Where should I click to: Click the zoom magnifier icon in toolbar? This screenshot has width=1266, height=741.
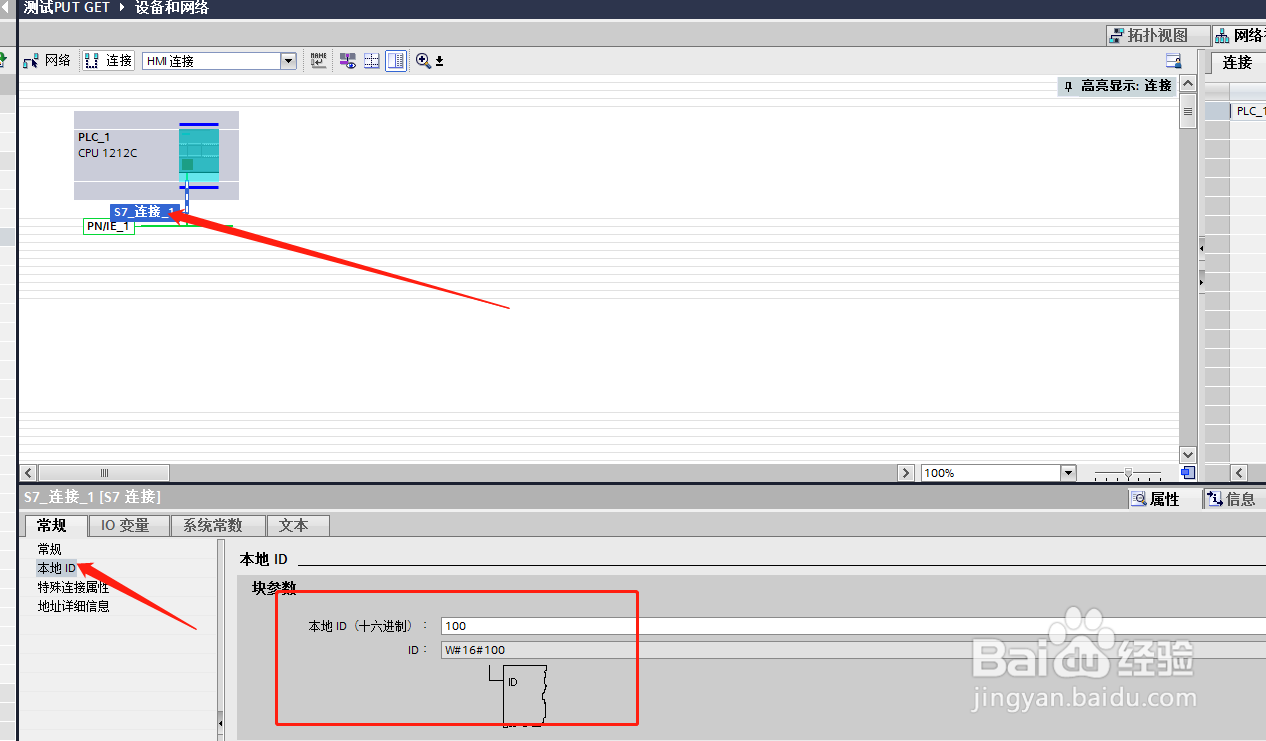coord(423,61)
